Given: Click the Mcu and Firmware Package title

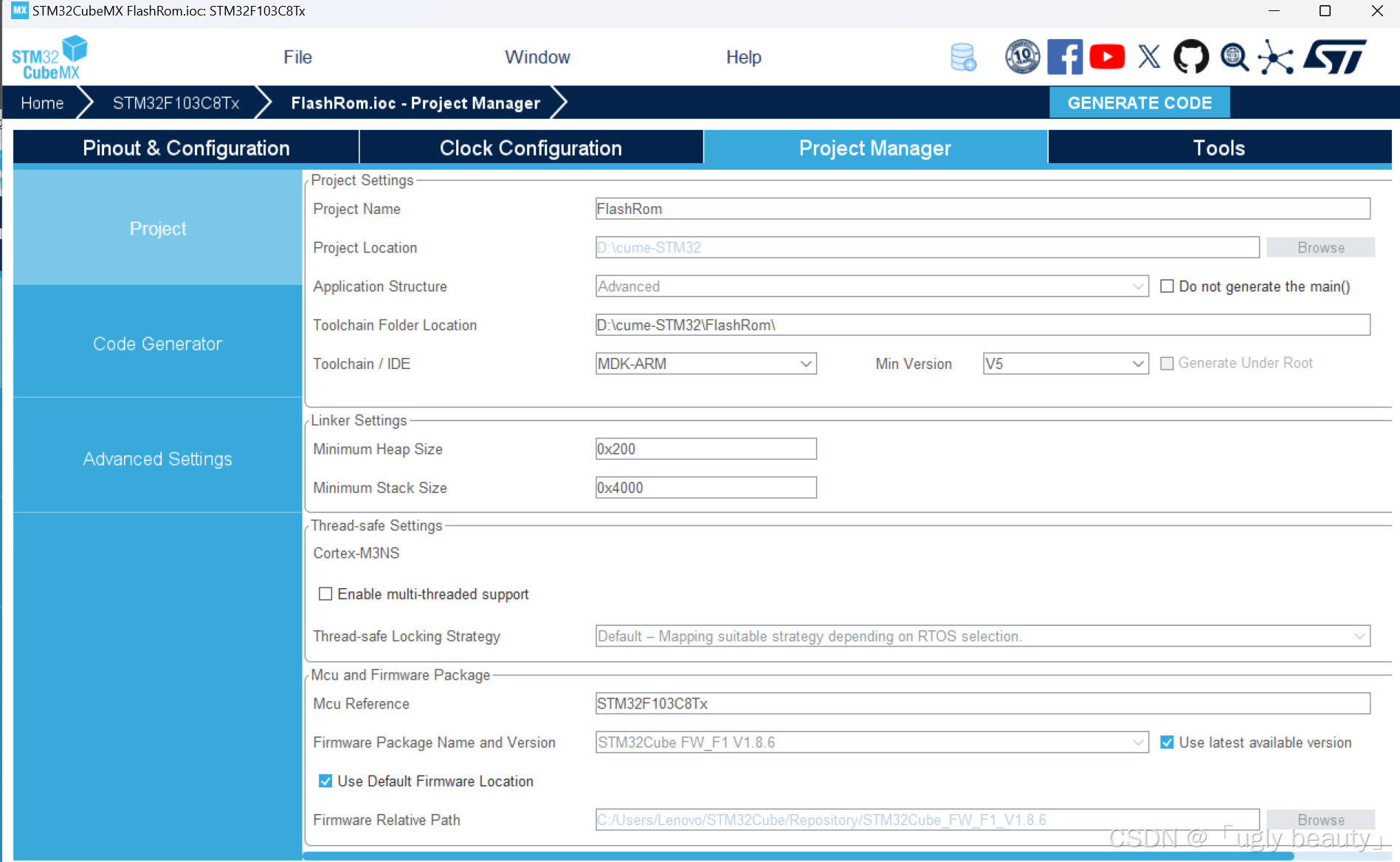Looking at the screenshot, I should tap(400, 675).
